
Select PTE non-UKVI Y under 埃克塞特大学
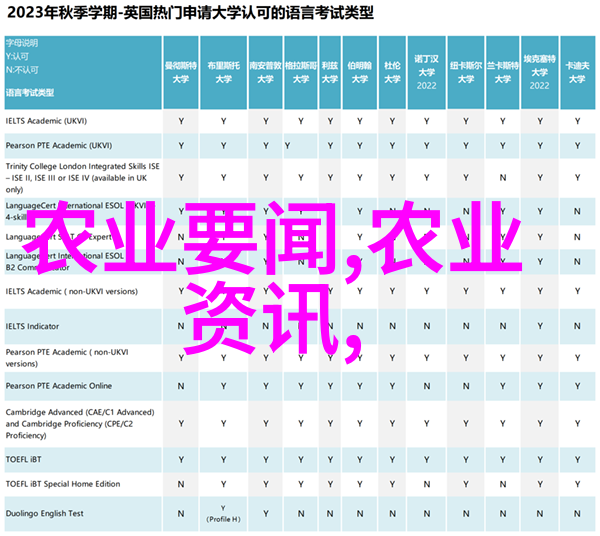[540, 358]
